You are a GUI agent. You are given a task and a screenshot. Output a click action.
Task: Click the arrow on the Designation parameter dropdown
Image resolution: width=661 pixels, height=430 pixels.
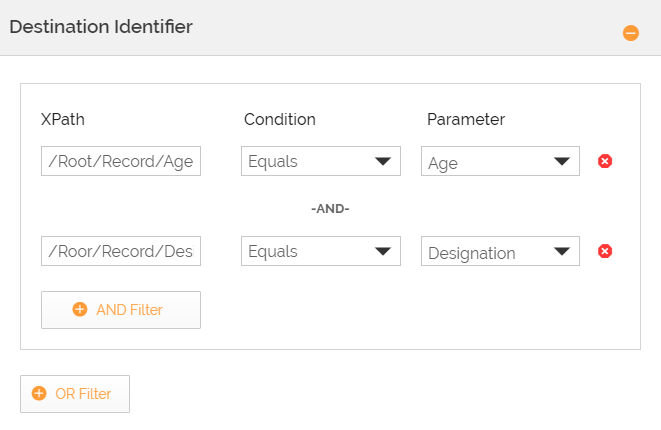click(562, 252)
